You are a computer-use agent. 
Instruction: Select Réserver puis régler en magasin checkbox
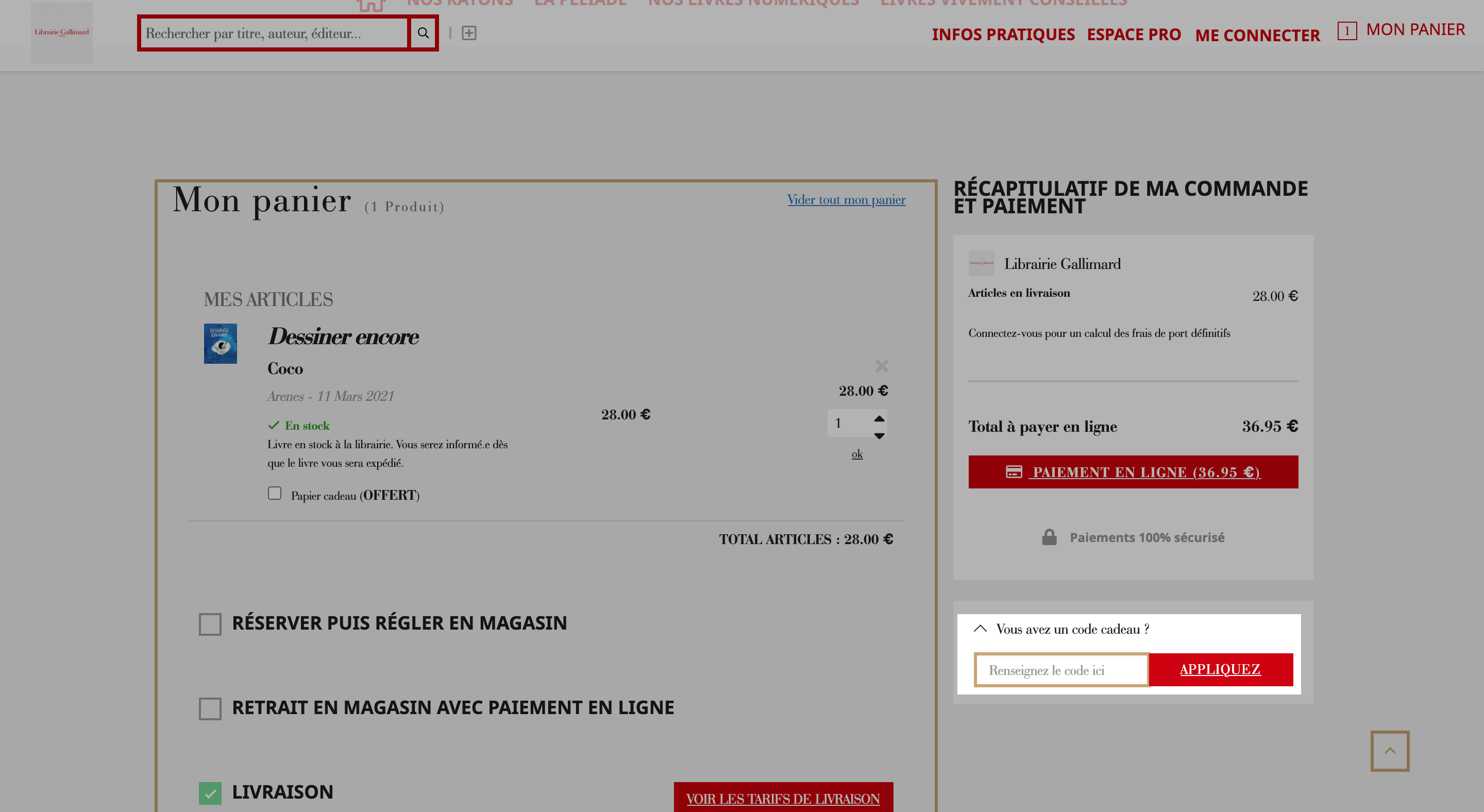point(210,624)
